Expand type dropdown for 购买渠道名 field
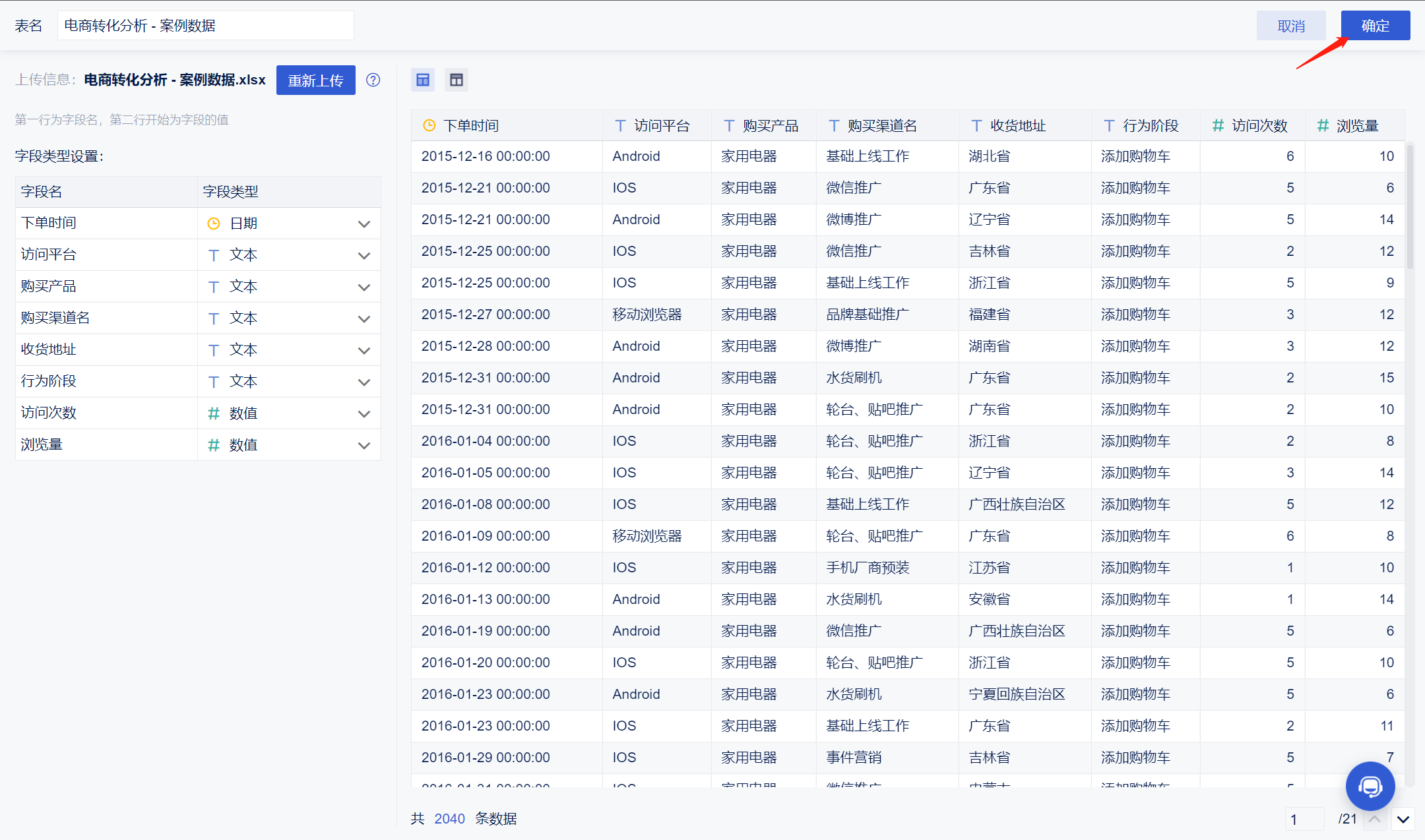The width and height of the screenshot is (1425, 840). [364, 318]
